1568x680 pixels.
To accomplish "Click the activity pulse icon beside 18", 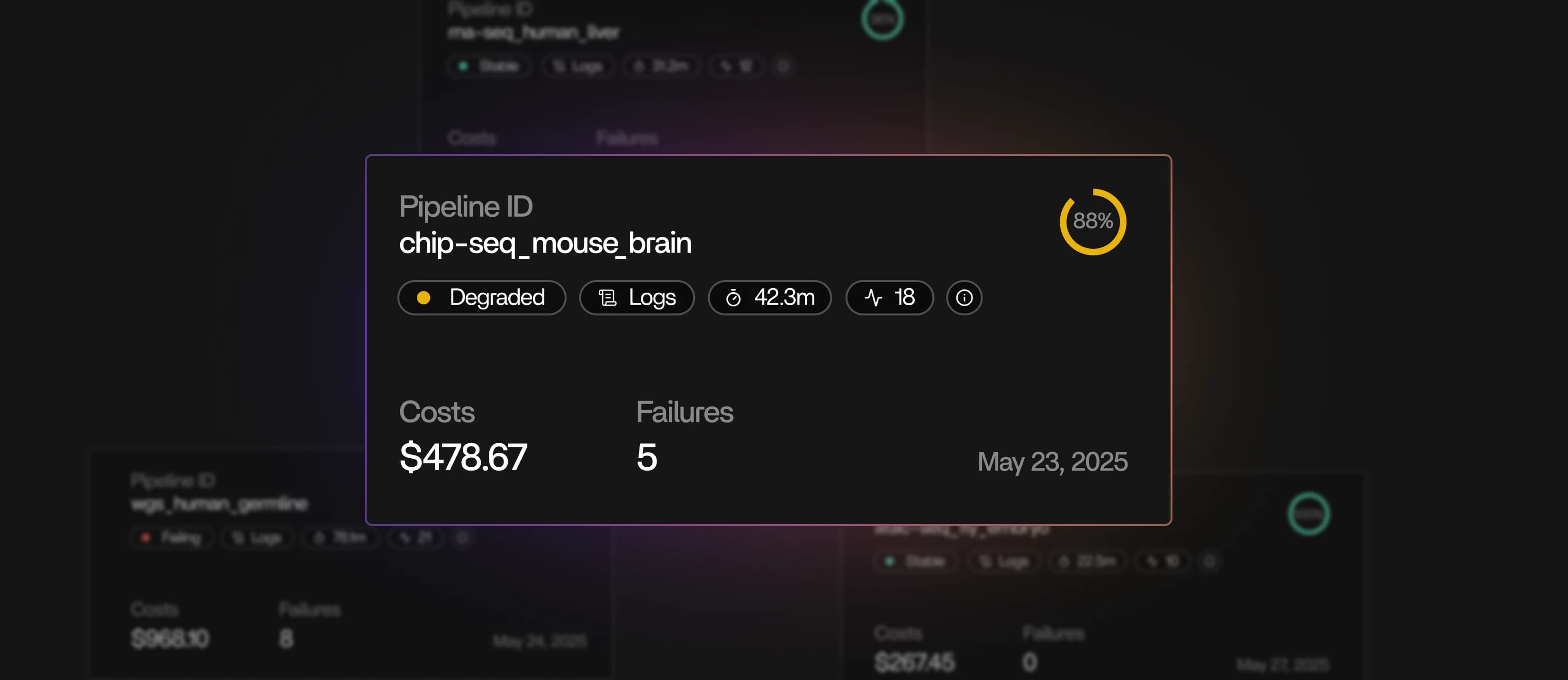I will coord(874,298).
